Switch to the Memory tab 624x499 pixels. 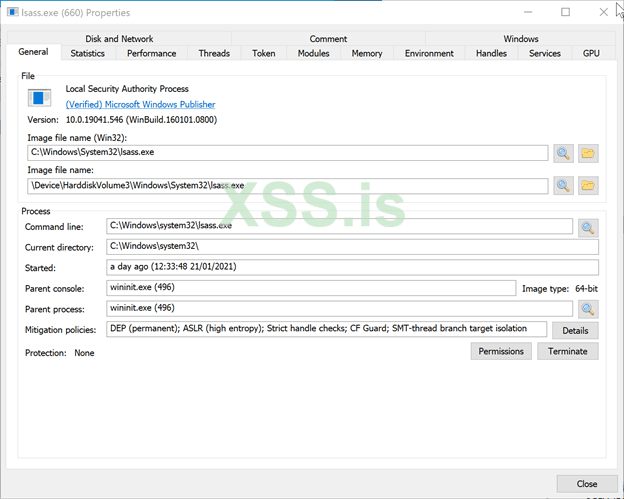point(367,53)
